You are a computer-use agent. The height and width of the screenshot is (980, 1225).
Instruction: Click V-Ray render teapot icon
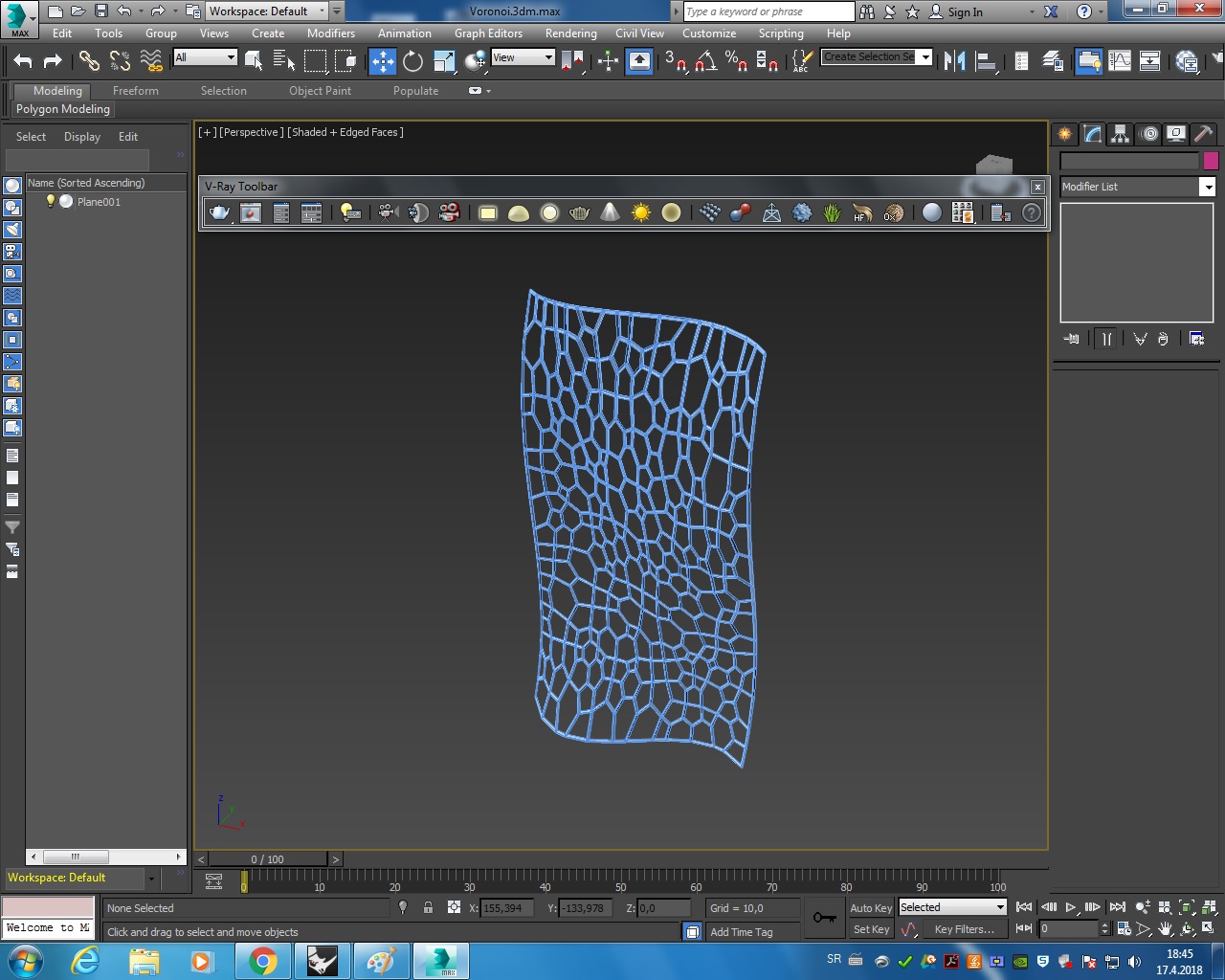[219, 212]
